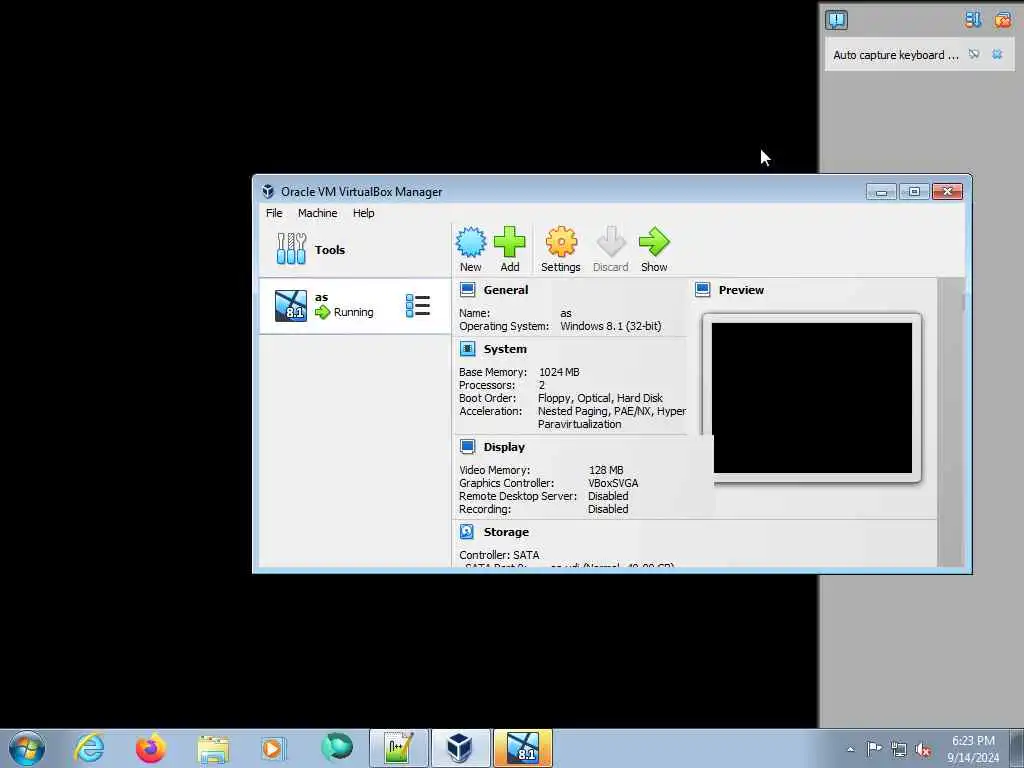Click the Preview section header

741,289
